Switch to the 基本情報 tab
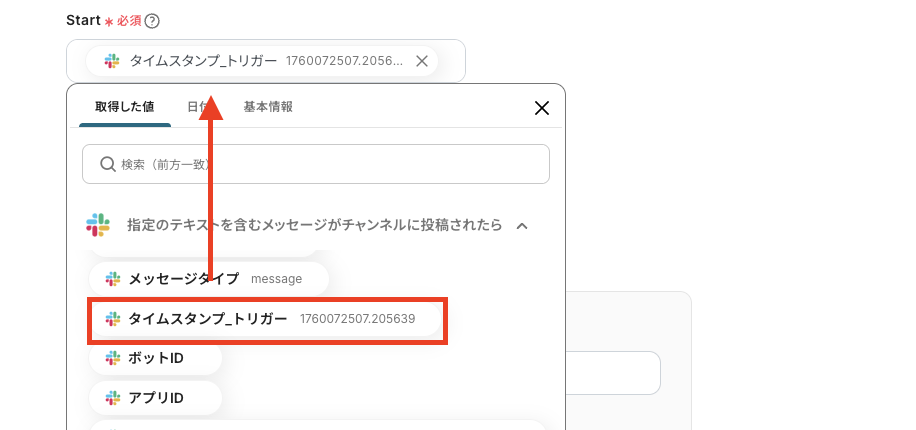 (x=268, y=107)
